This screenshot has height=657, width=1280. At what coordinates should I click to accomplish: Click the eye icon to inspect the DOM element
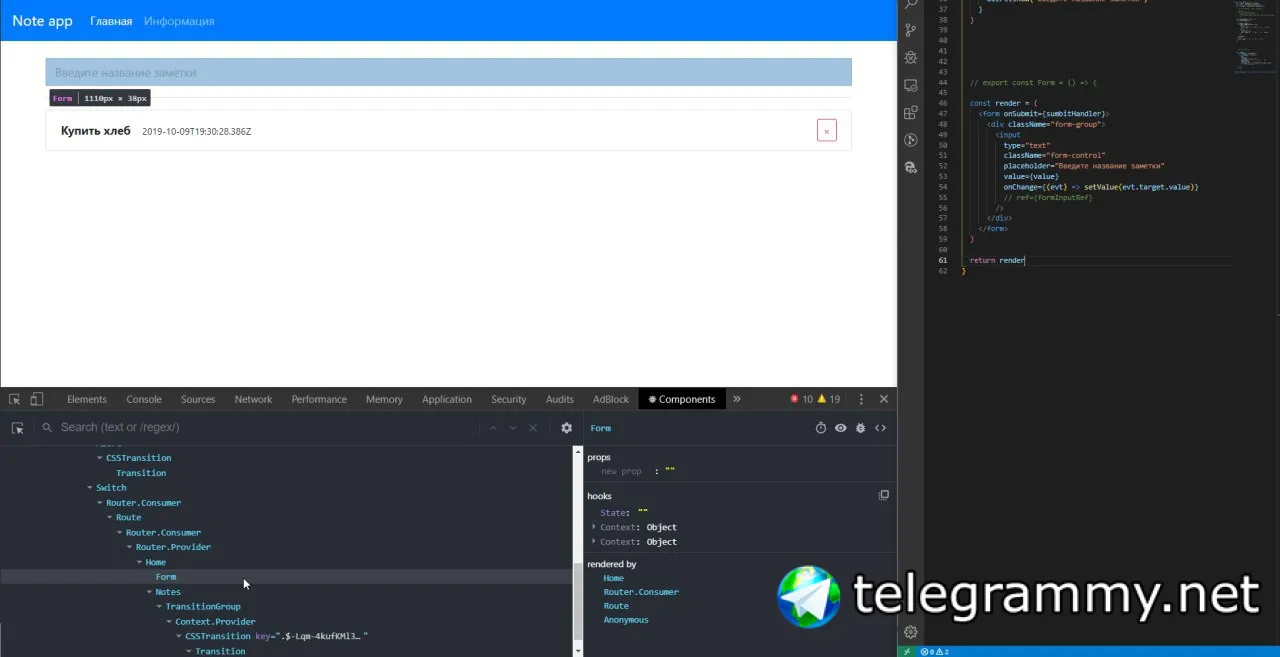[841, 428]
